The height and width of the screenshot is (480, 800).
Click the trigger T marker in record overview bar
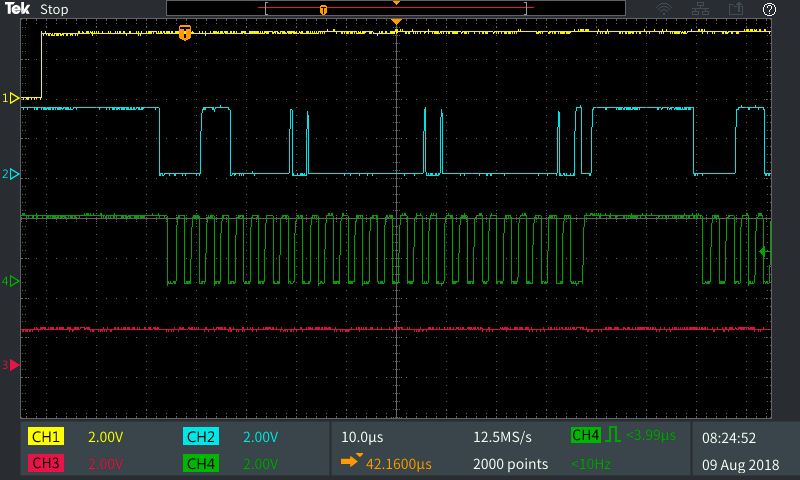[x=323, y=10]
